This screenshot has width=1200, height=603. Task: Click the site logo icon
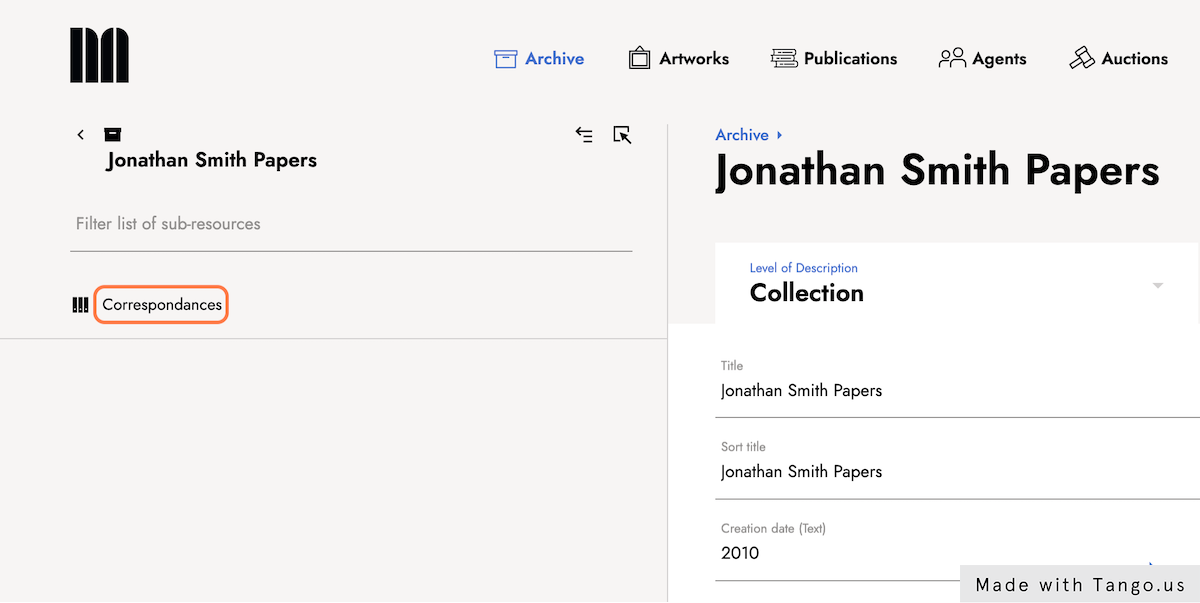coord(99,55)
